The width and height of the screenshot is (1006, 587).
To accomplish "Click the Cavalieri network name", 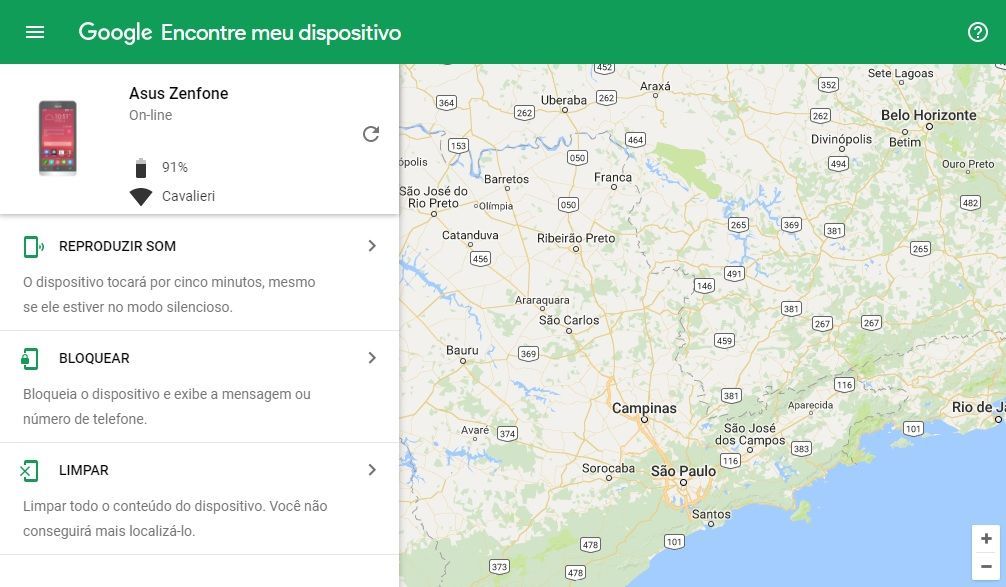I will (x=188, y=196).
